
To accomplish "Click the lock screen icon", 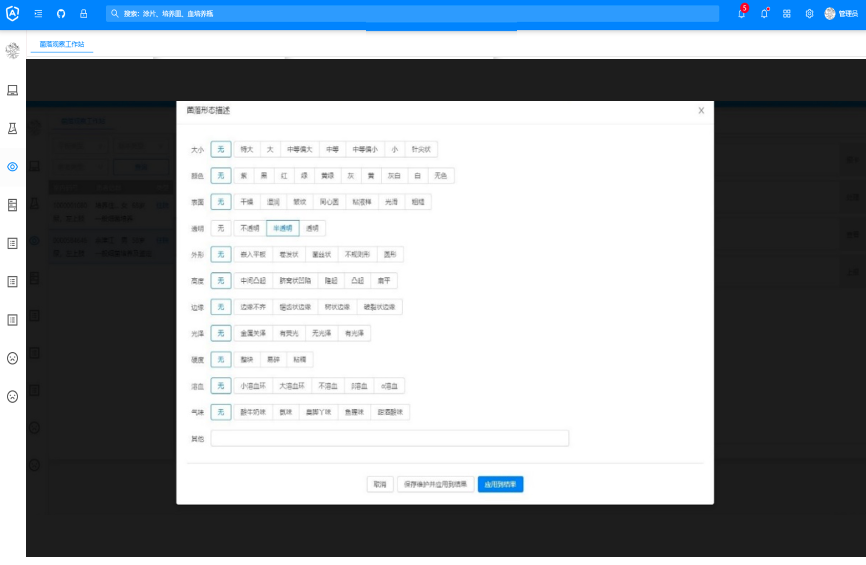I will 83,14.
